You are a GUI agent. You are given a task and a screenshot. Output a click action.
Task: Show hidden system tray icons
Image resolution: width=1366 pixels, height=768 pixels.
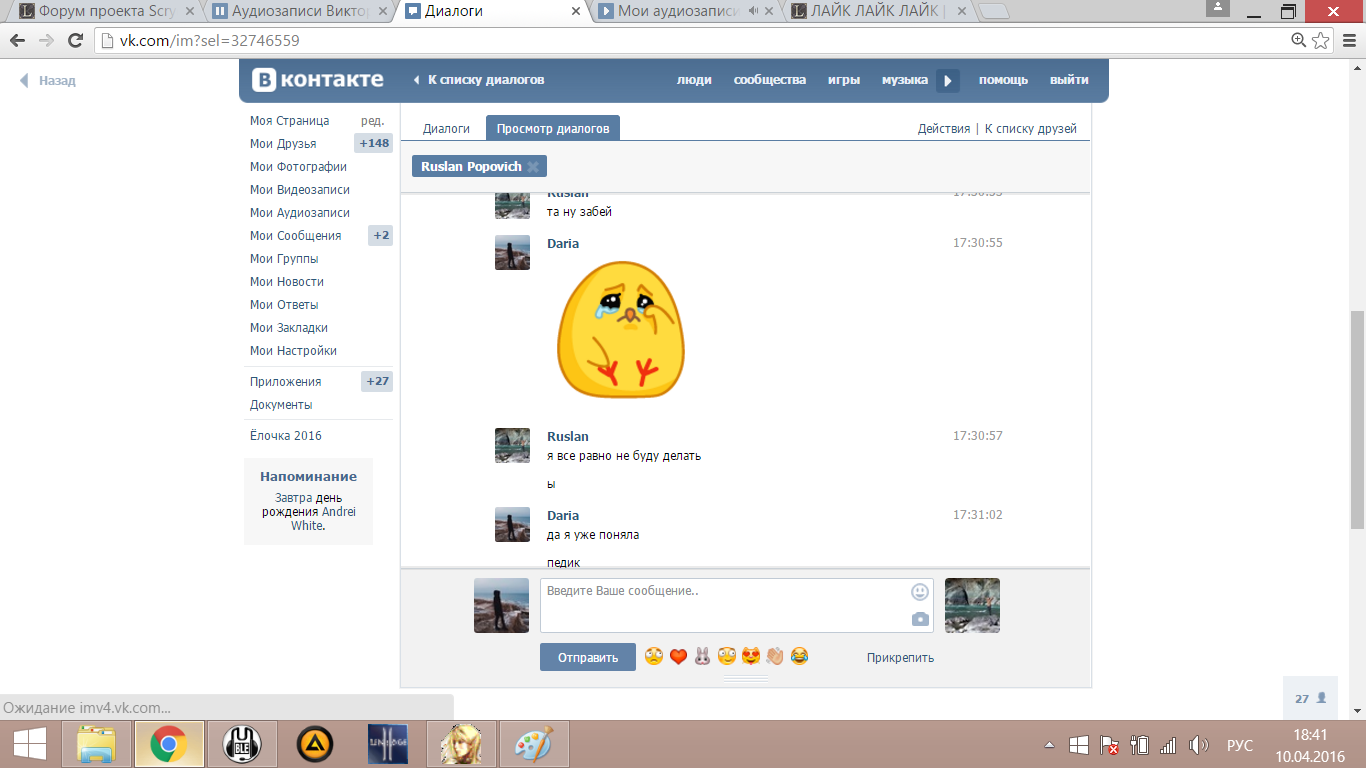(1049, 745)
